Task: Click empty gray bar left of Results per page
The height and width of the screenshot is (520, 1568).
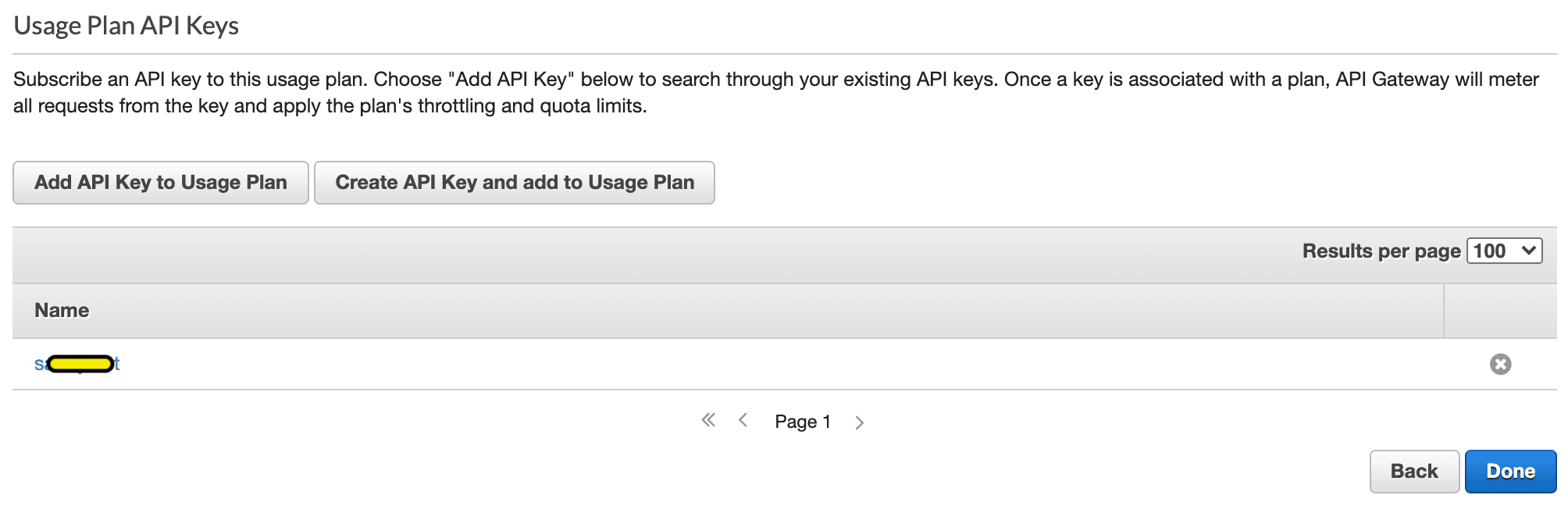Action: tap(625, 255)
